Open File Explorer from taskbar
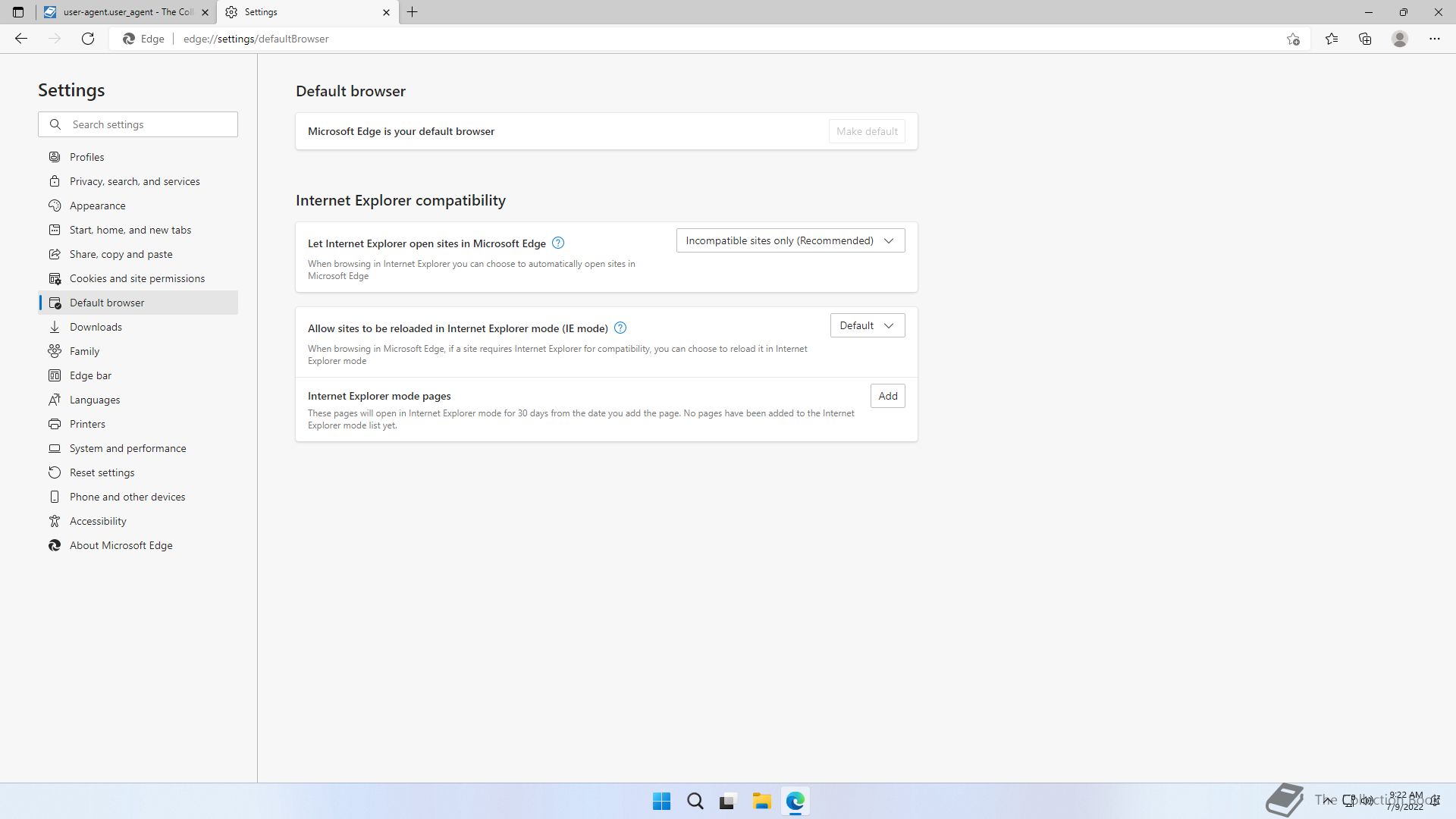The height and width of the screenshot is (819, 1456). click(761, 801)
